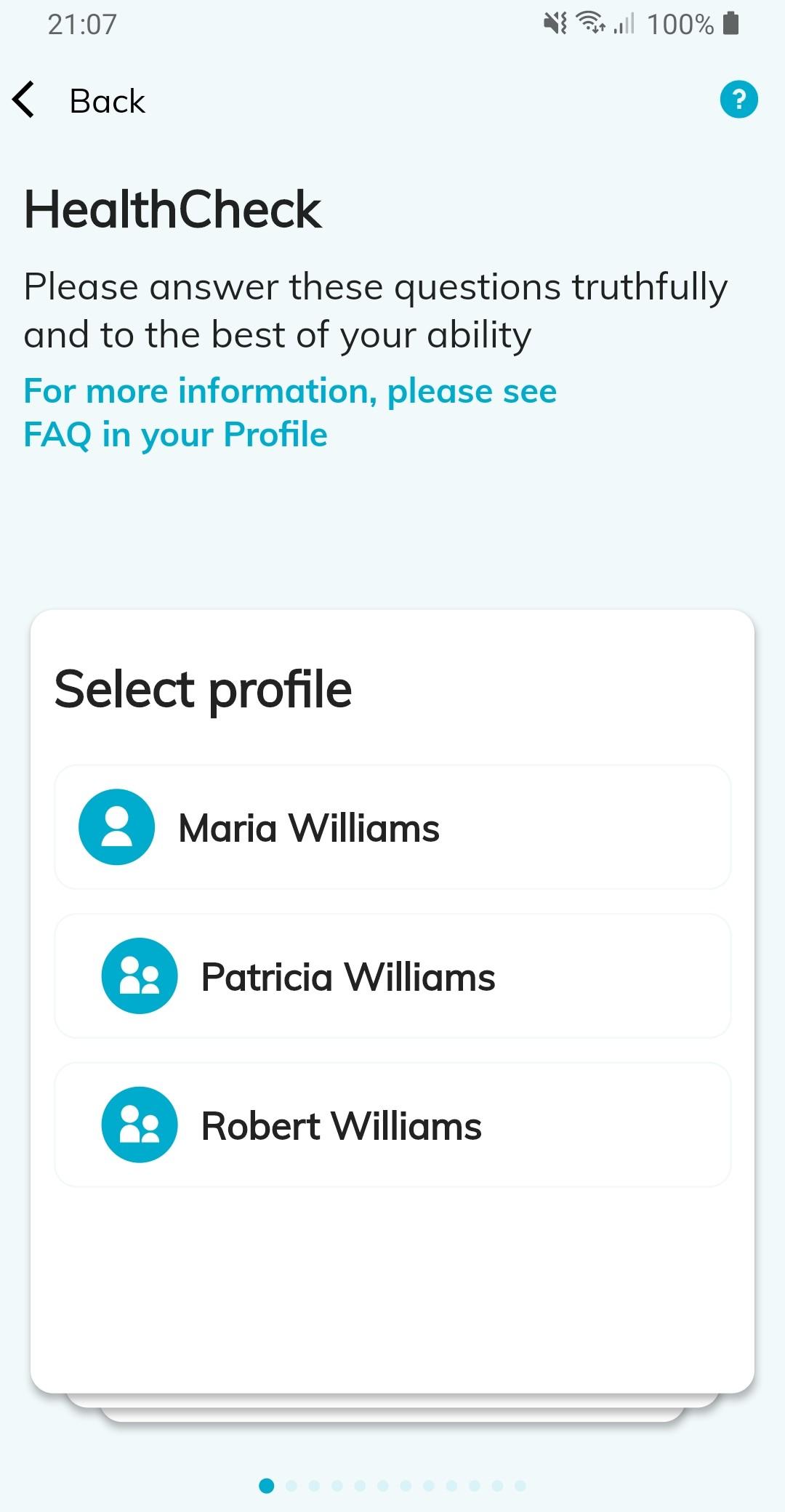
Task: Tap the HealthCheck page title
Action: [172, 209]
